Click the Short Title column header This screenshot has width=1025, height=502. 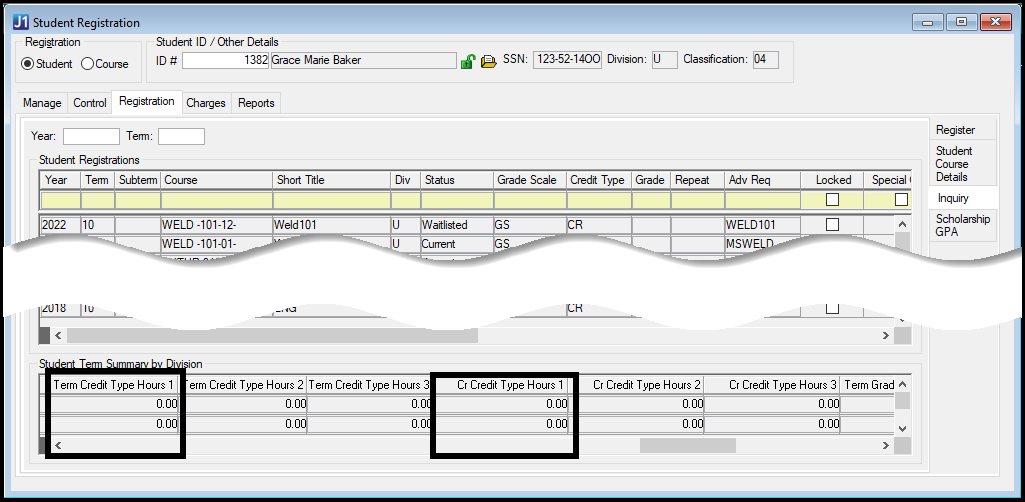click(330, 180)
